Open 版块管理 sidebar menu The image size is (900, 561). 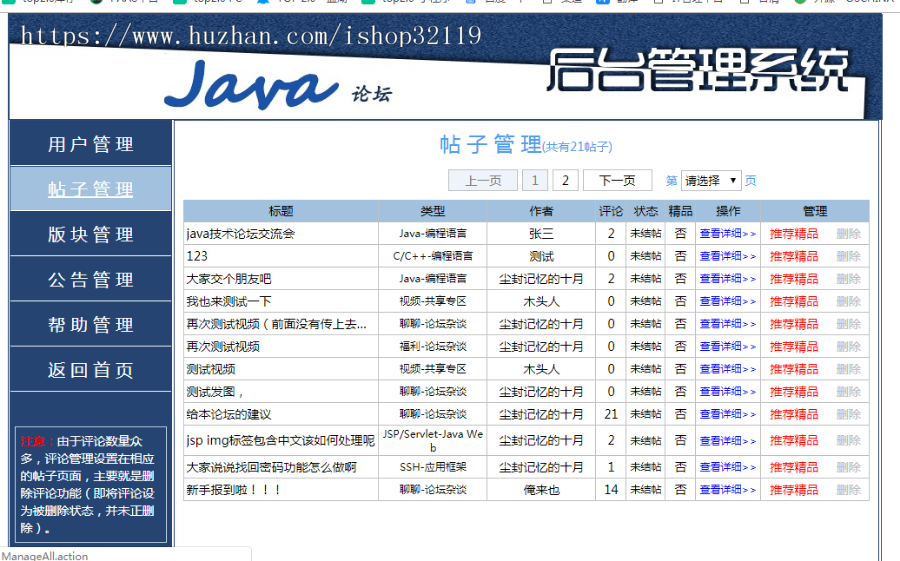[x=91, y=234]
